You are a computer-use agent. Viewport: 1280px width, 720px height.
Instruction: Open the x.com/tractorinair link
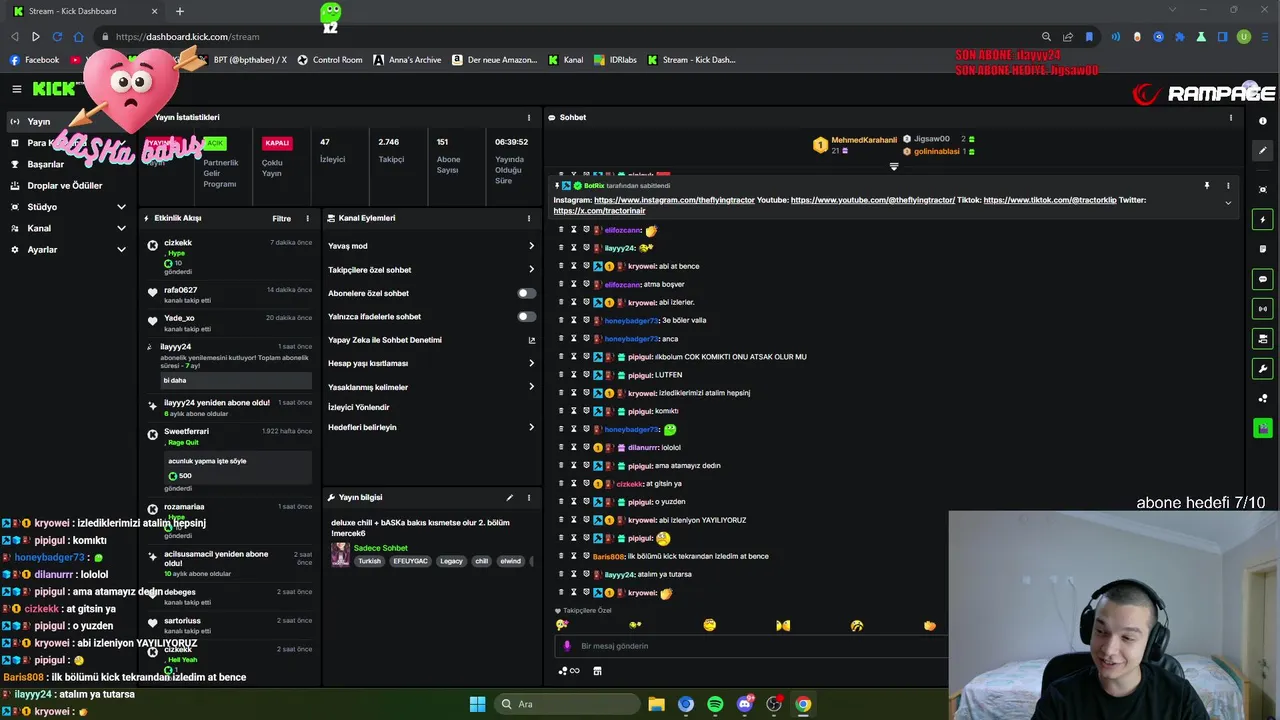599,211
